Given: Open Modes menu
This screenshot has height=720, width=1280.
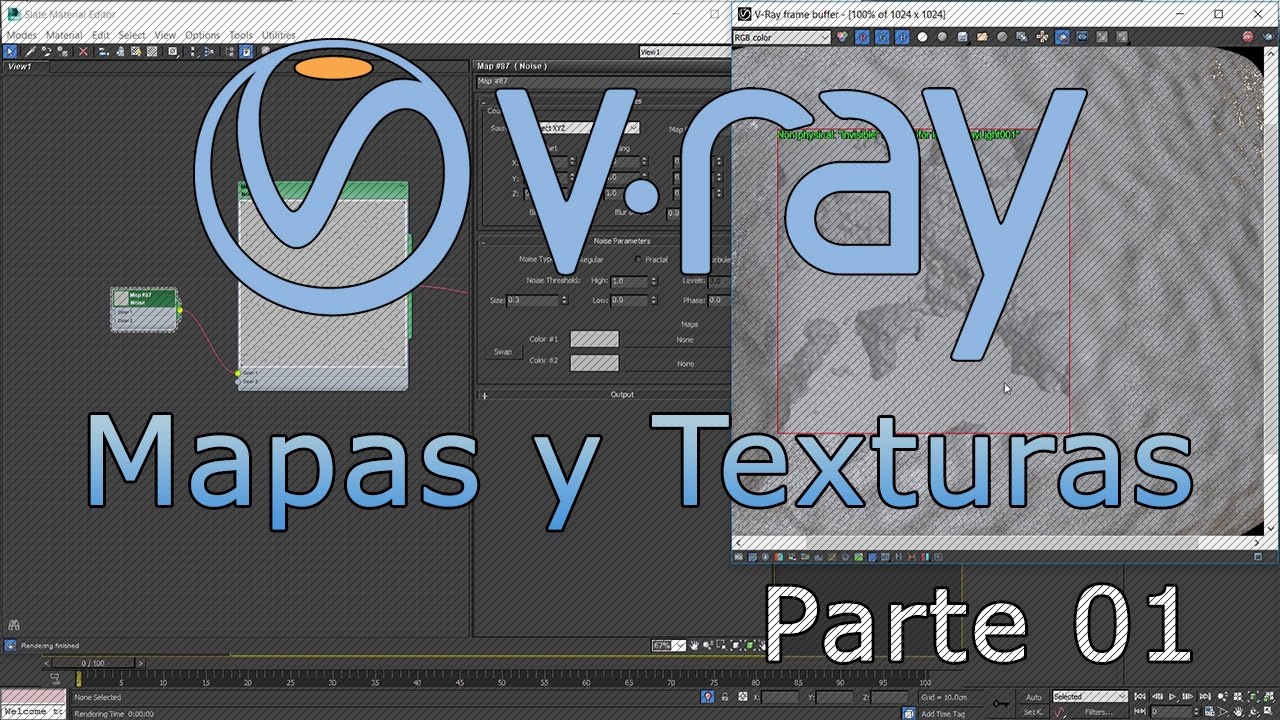Looking at the screenshot, I should pyautogui.click(x=21, y=35).
